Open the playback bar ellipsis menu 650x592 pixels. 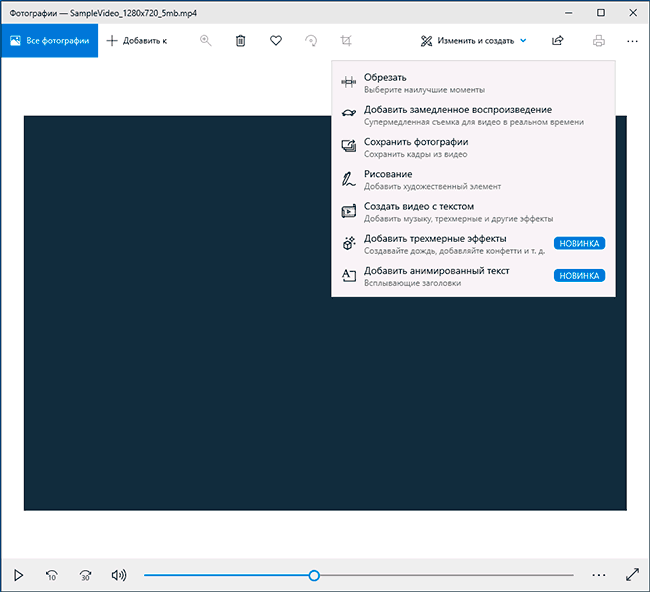[599, 575]
